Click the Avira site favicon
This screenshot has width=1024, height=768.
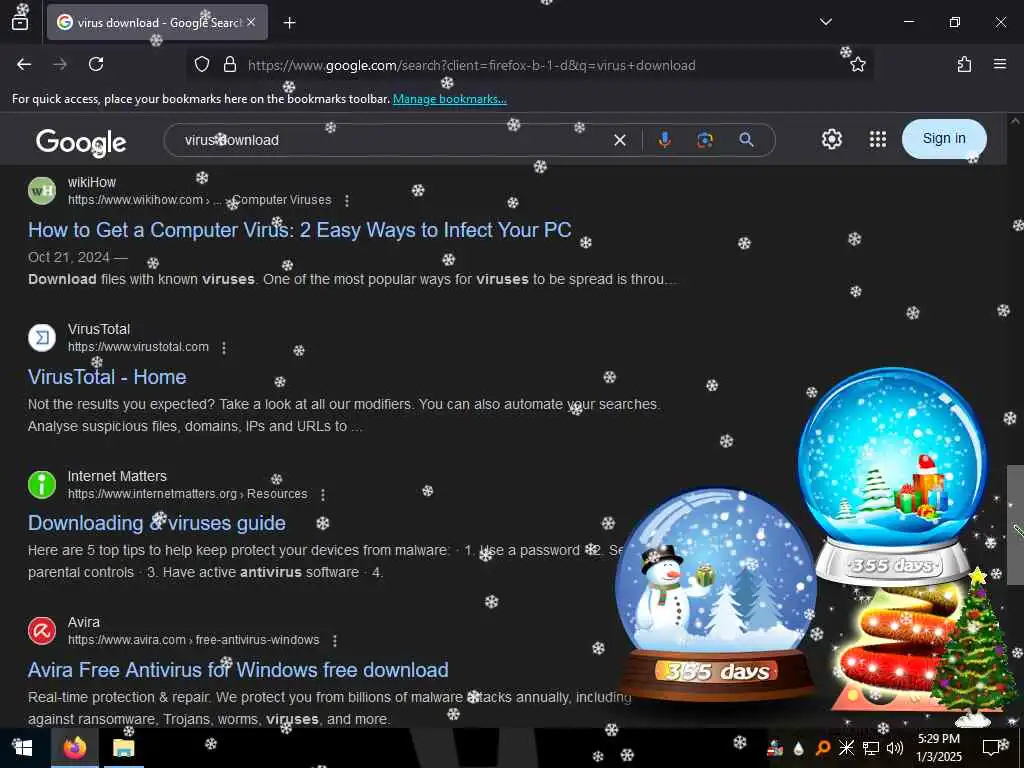tap(42, 631)
